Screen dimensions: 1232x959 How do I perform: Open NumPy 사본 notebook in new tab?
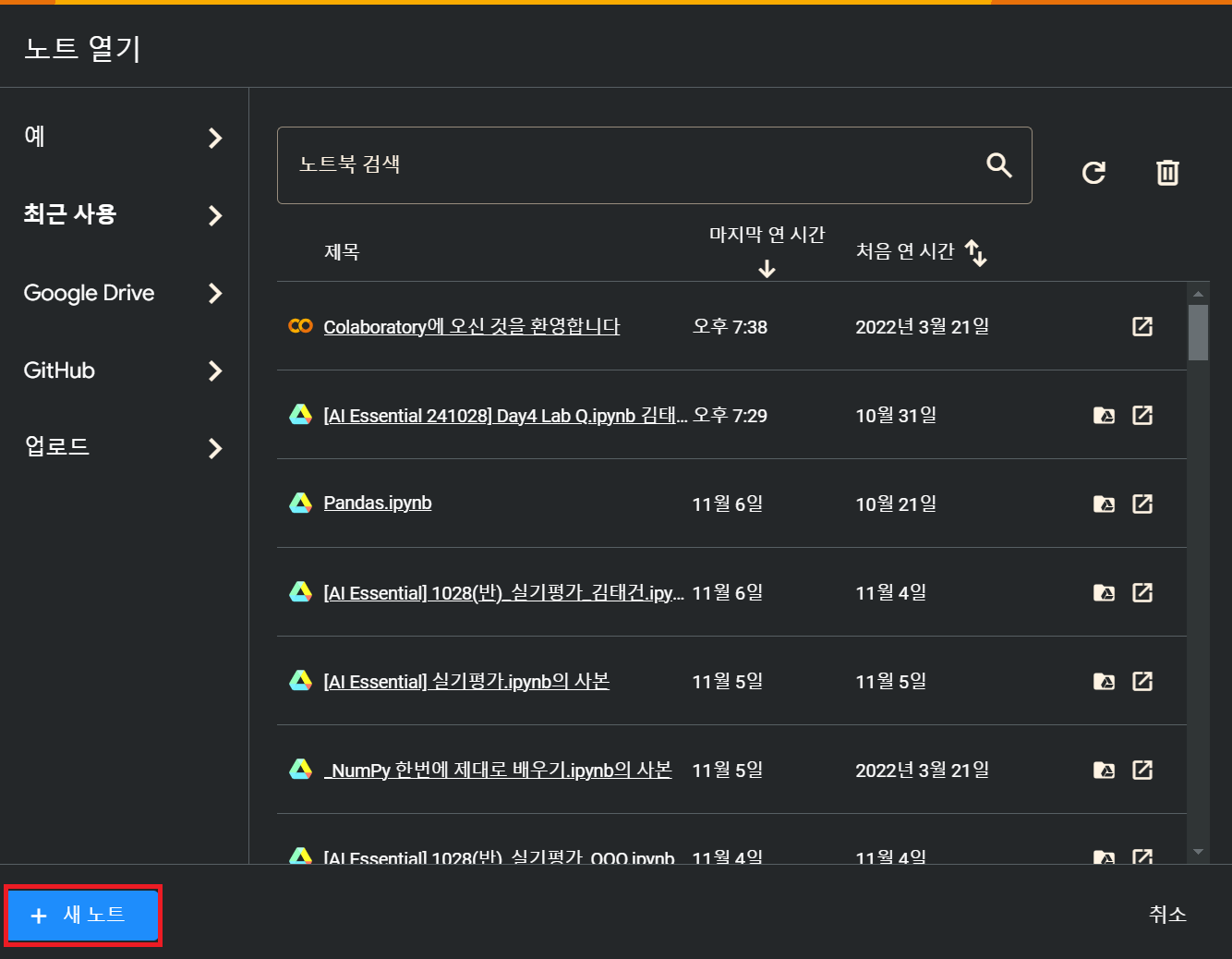pos(1142,770)
